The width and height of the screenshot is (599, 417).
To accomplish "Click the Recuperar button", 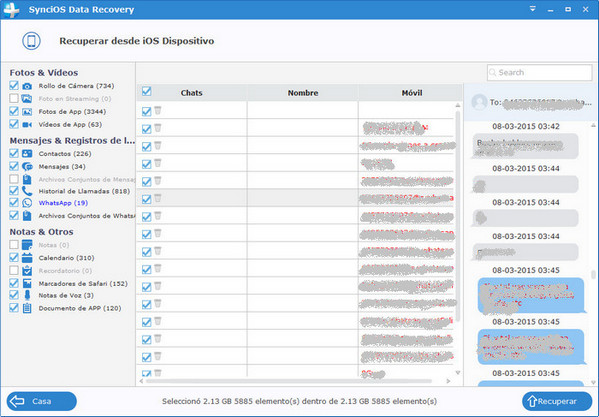I will (557, 401).
